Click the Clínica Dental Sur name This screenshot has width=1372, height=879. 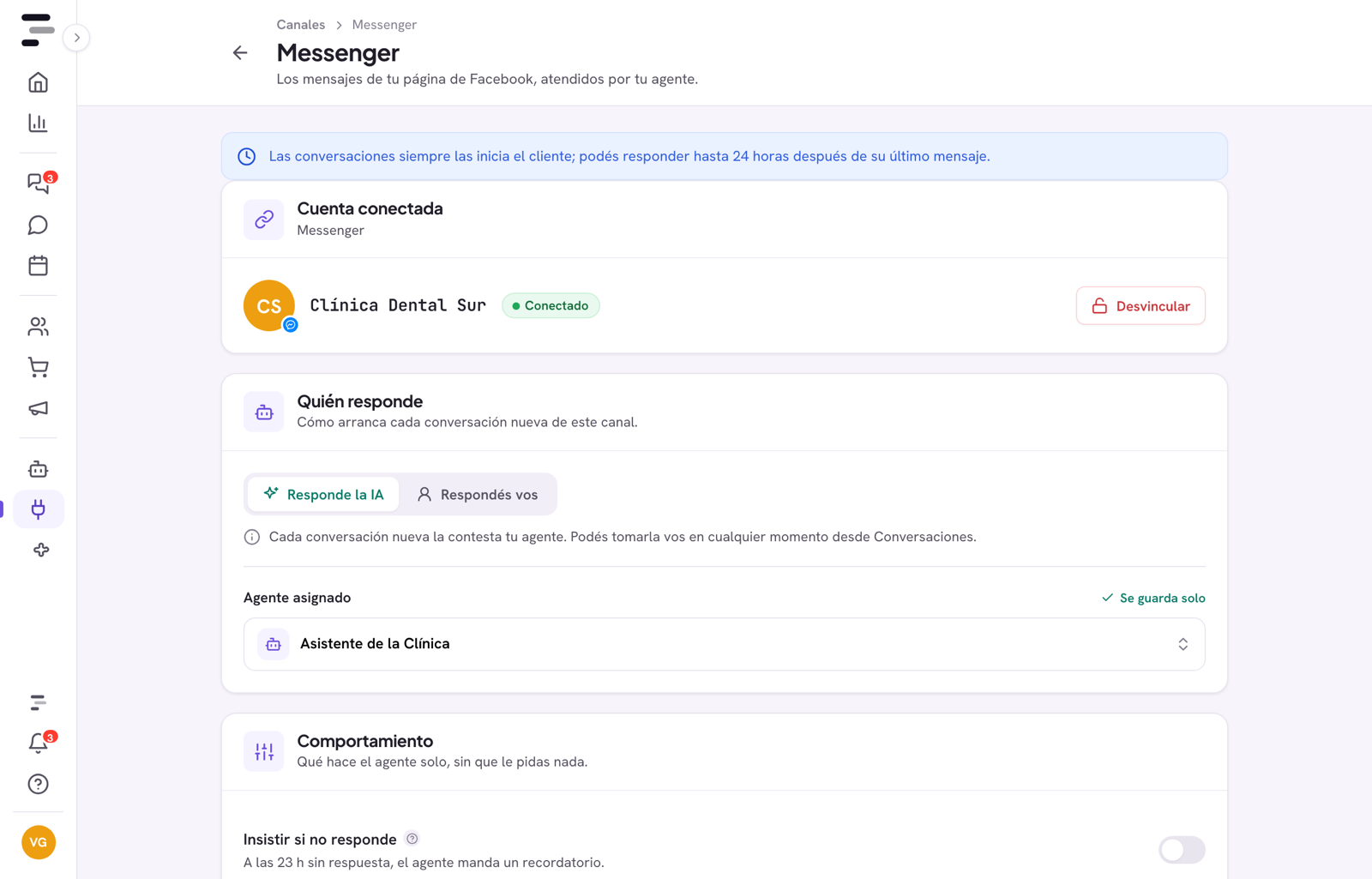coord(398,305)
